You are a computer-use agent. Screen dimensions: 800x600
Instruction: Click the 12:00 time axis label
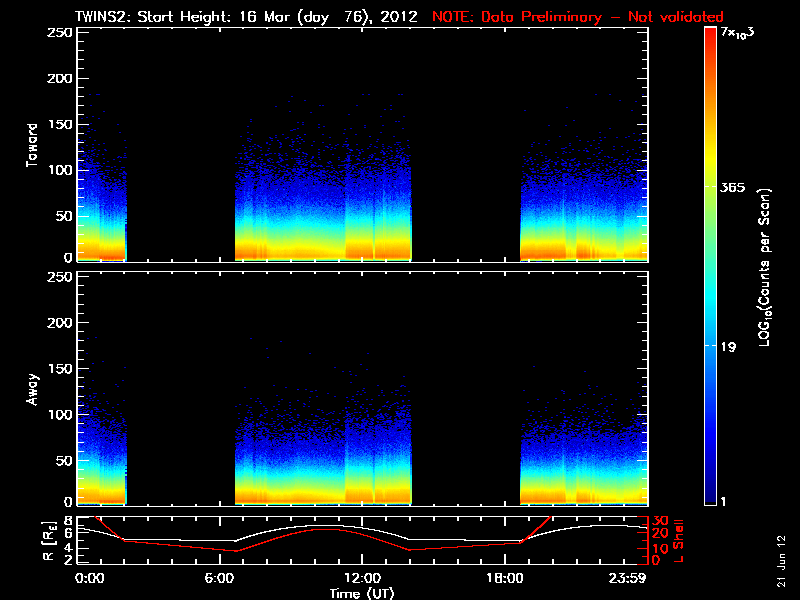(x=363, y=579)
